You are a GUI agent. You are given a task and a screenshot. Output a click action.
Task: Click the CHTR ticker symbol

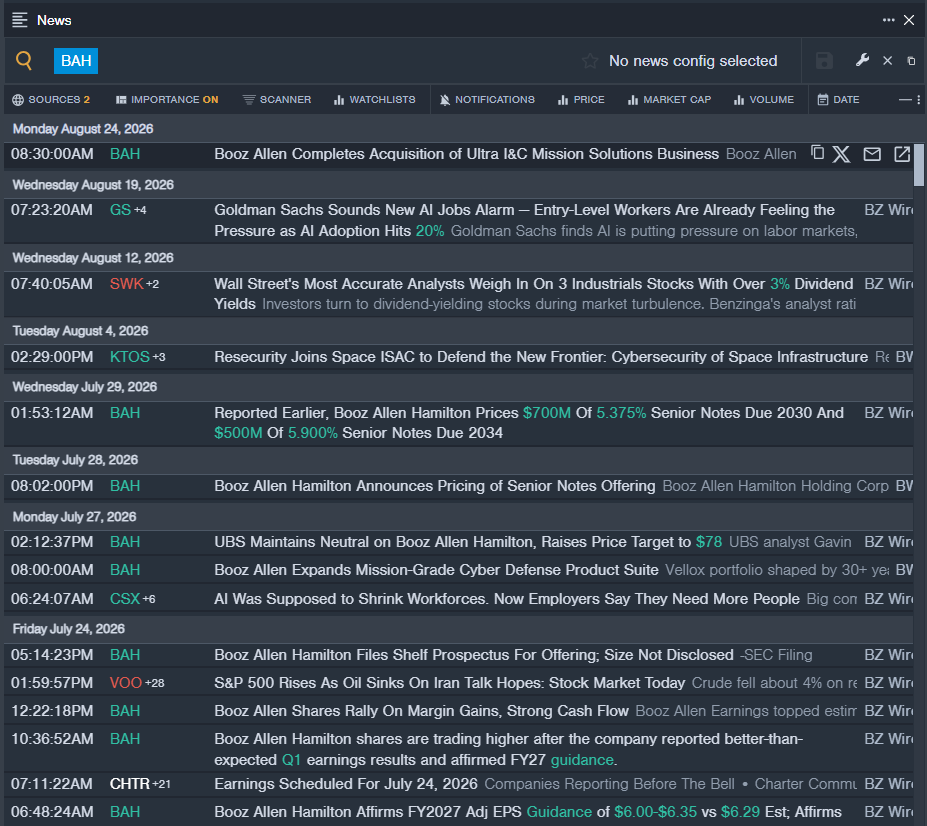click(x=129, y=784)
